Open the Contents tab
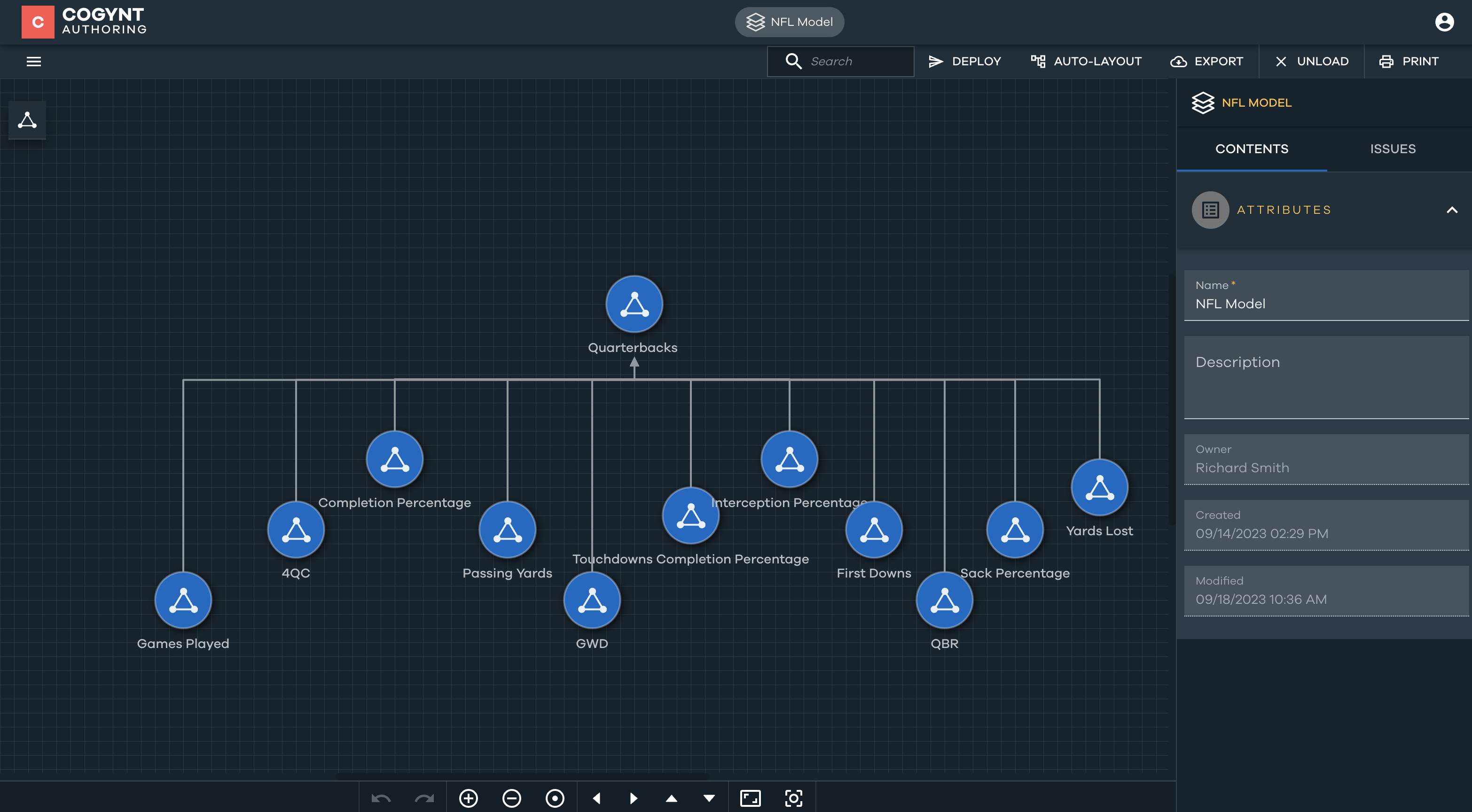1472x812 pixels. coord(1252,148)
